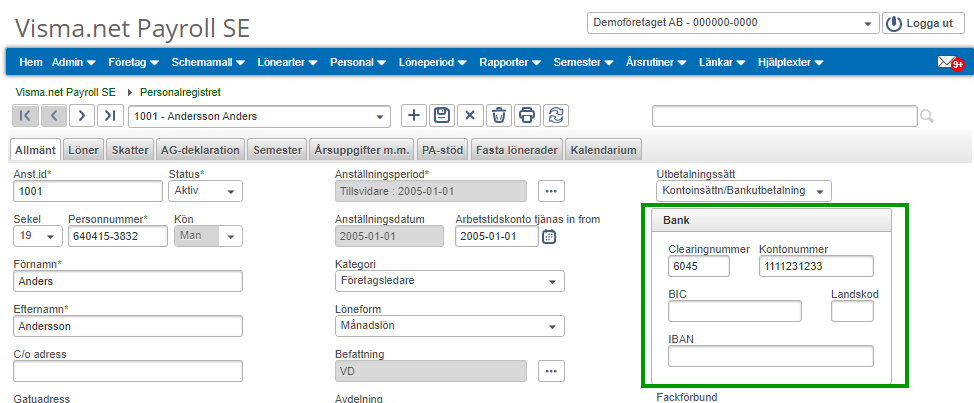Open the mail notifications icon

click(x=950, y=62)
